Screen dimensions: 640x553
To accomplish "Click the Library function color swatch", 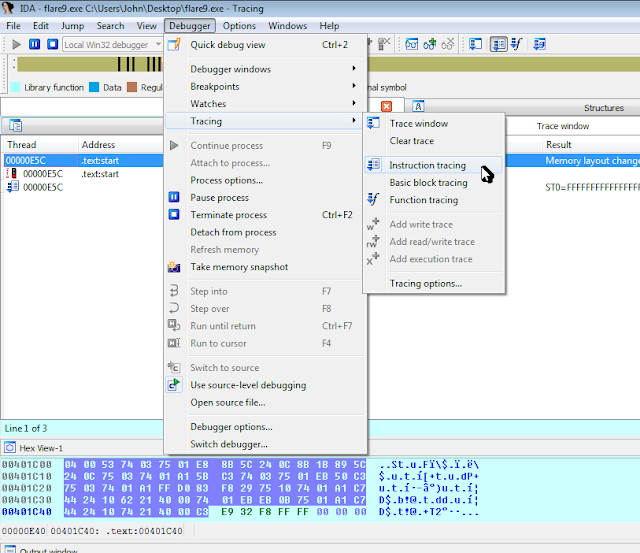I will pos(15,87).
